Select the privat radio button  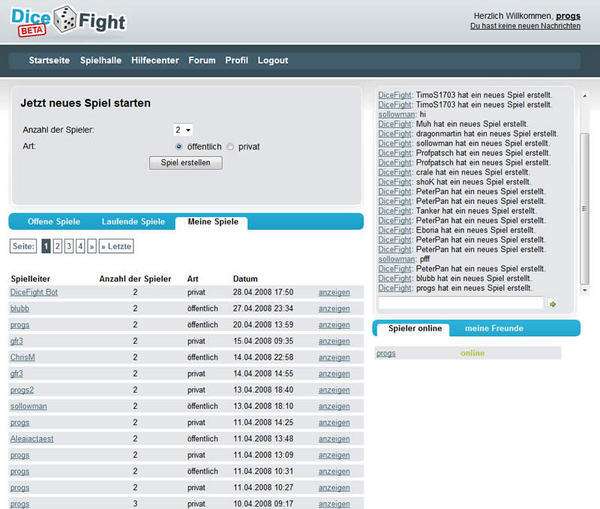point(230,147)
